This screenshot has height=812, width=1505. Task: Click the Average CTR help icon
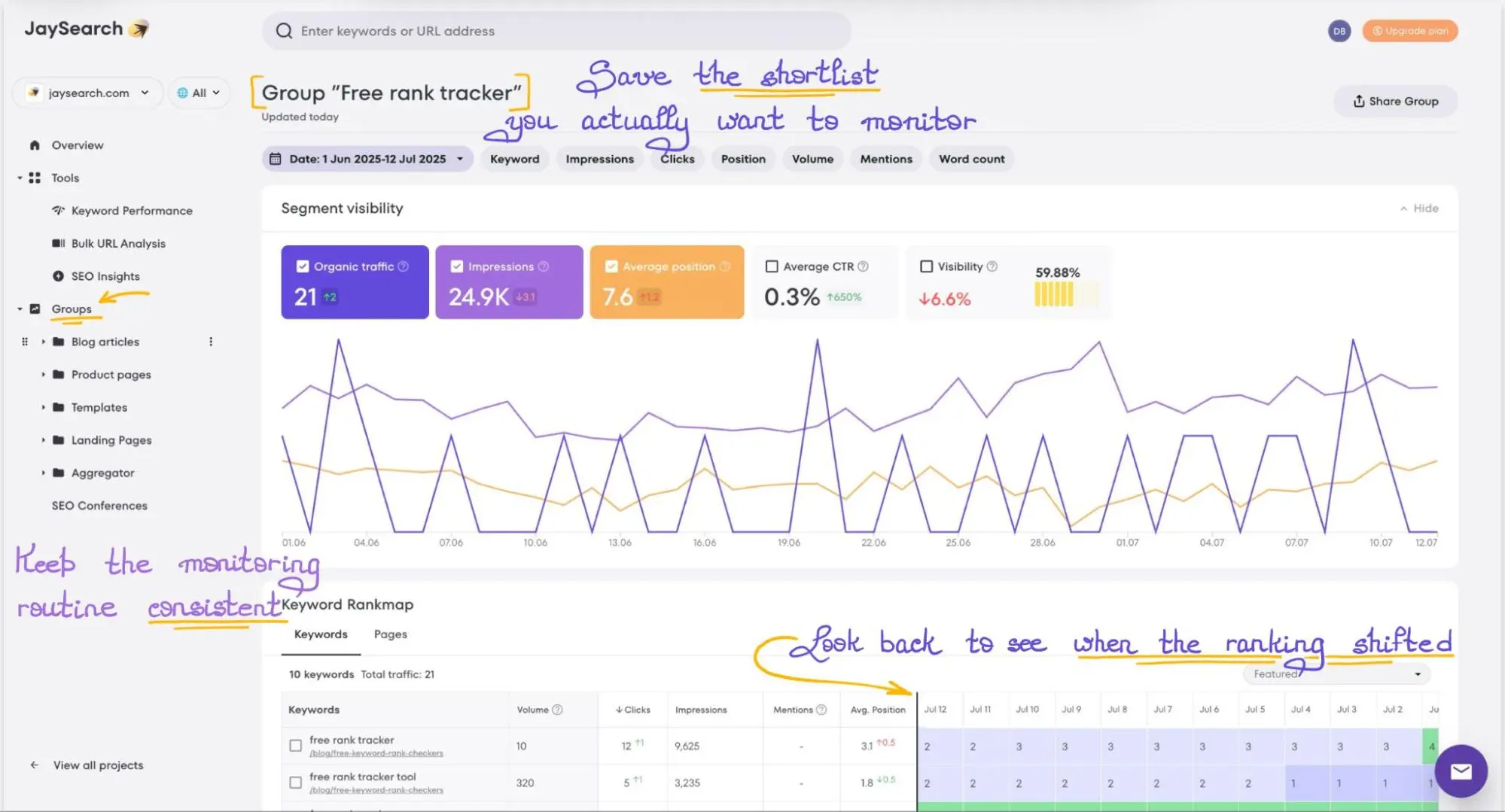[x=864, y=266]
